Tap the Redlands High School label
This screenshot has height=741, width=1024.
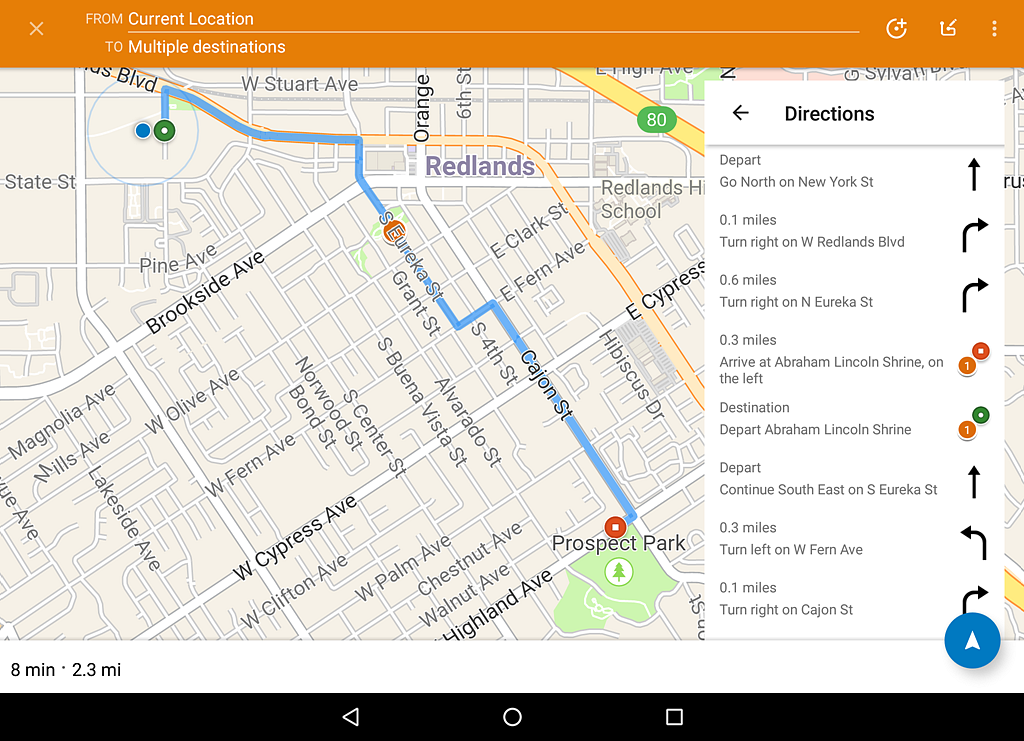coord(652,198)
